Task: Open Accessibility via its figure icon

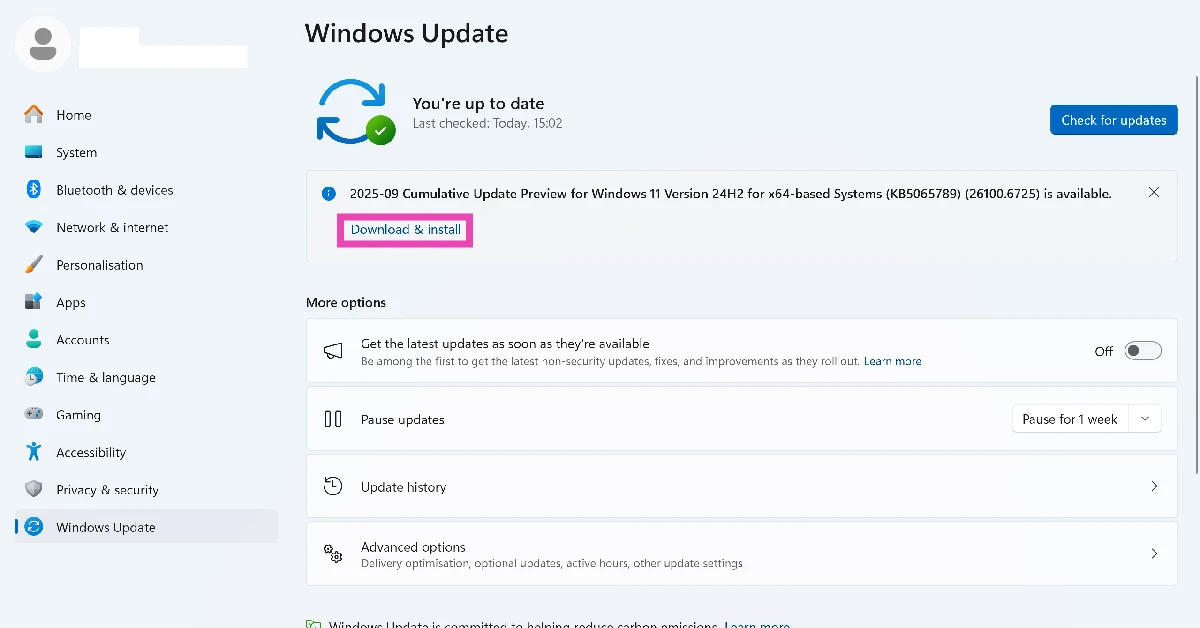Action: [x=34, y=452]
